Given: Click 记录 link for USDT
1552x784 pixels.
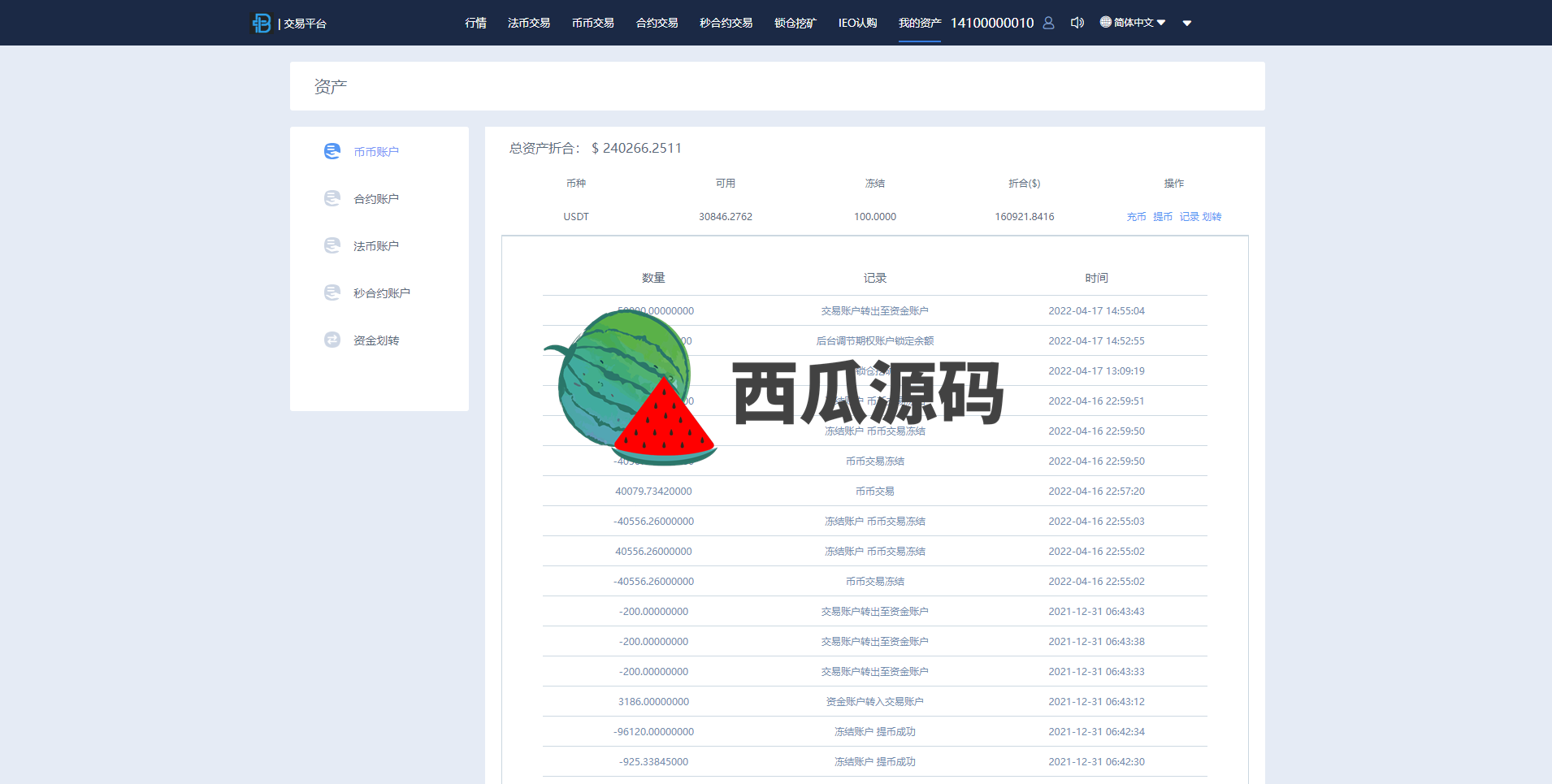Looking at the screenshot, I should [x=1190, y=217].
